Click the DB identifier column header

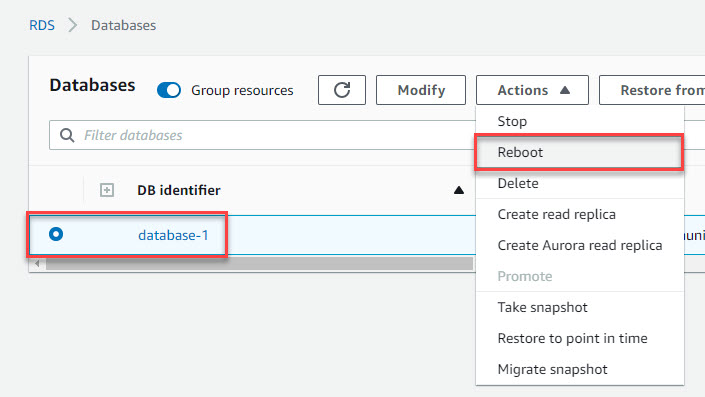click(x=179, y=190)
